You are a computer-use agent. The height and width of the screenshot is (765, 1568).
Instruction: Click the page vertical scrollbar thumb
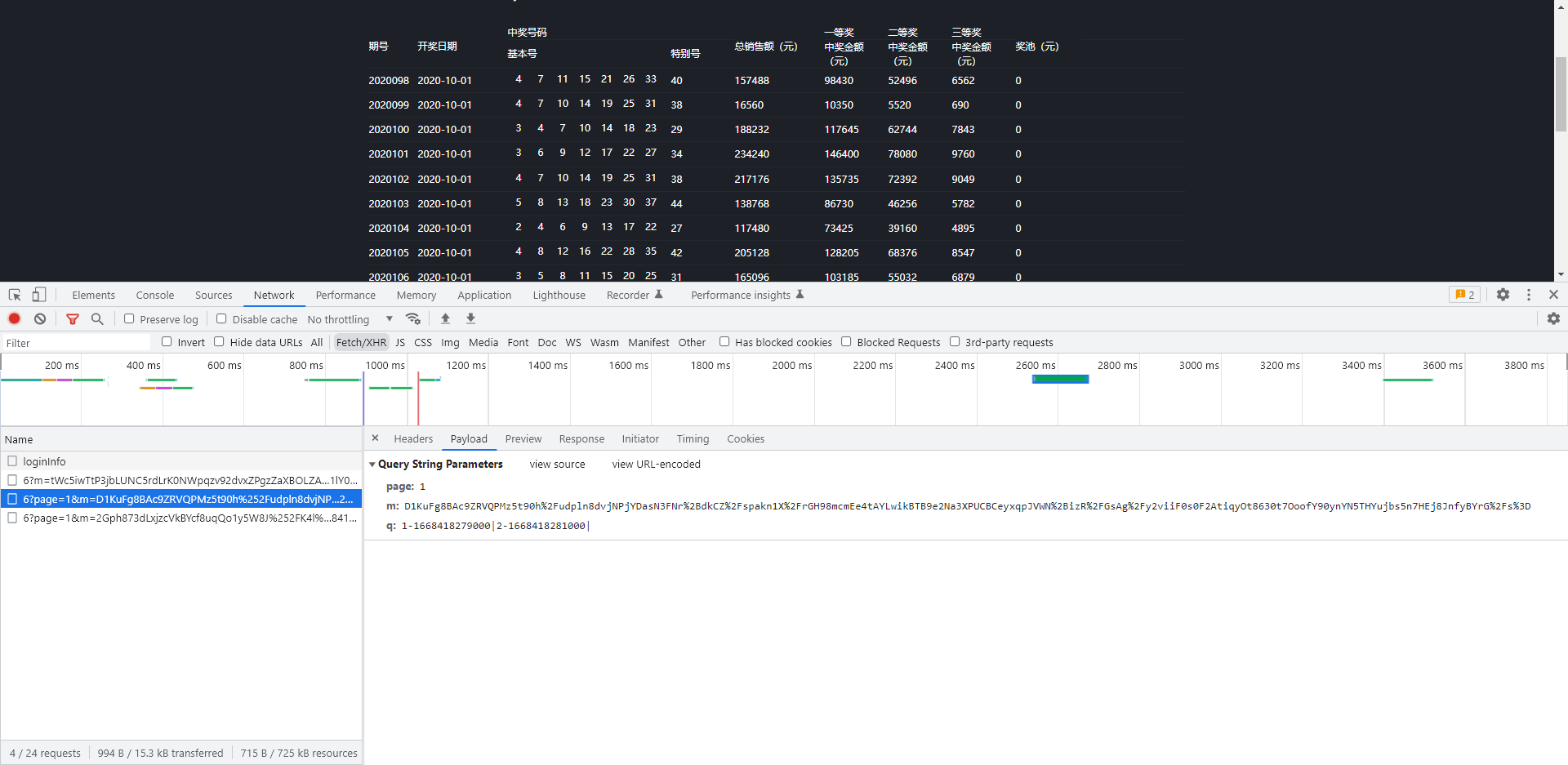1561,94
